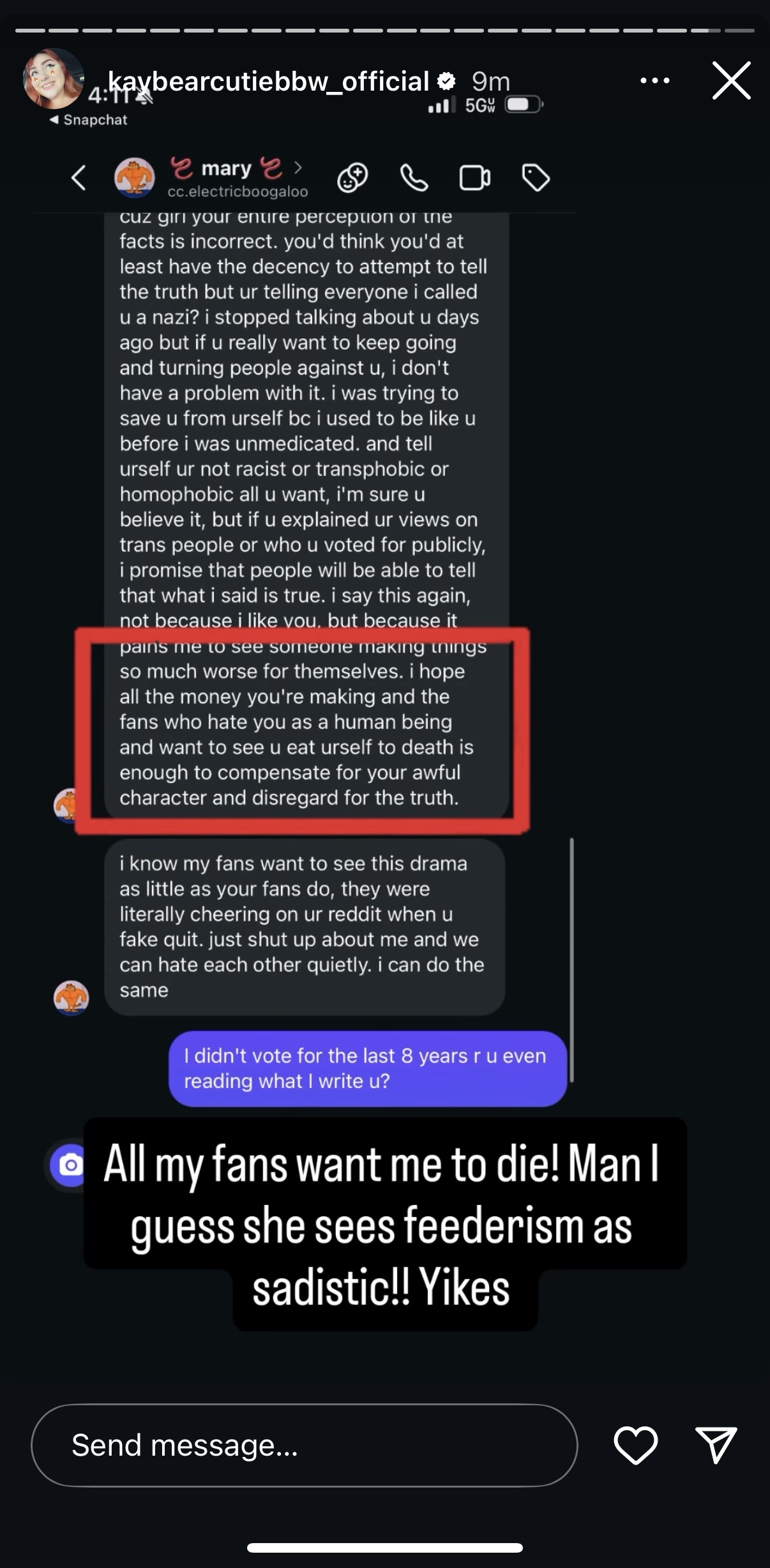This screenshot has width=770, height=1568.
Task: Open the kaybearcutiebbw_official username link
Action: [268, 81]
